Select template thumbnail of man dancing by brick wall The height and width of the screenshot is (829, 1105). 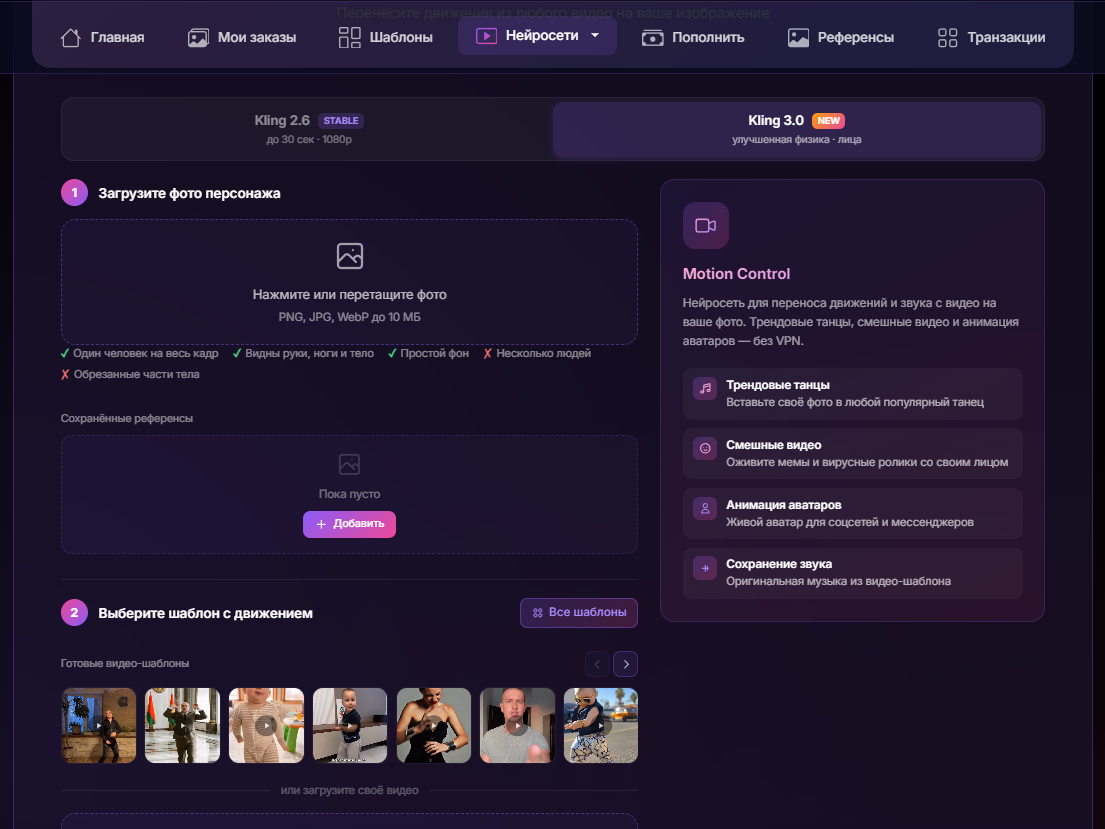pyautogui.click(x=99, y=725)
